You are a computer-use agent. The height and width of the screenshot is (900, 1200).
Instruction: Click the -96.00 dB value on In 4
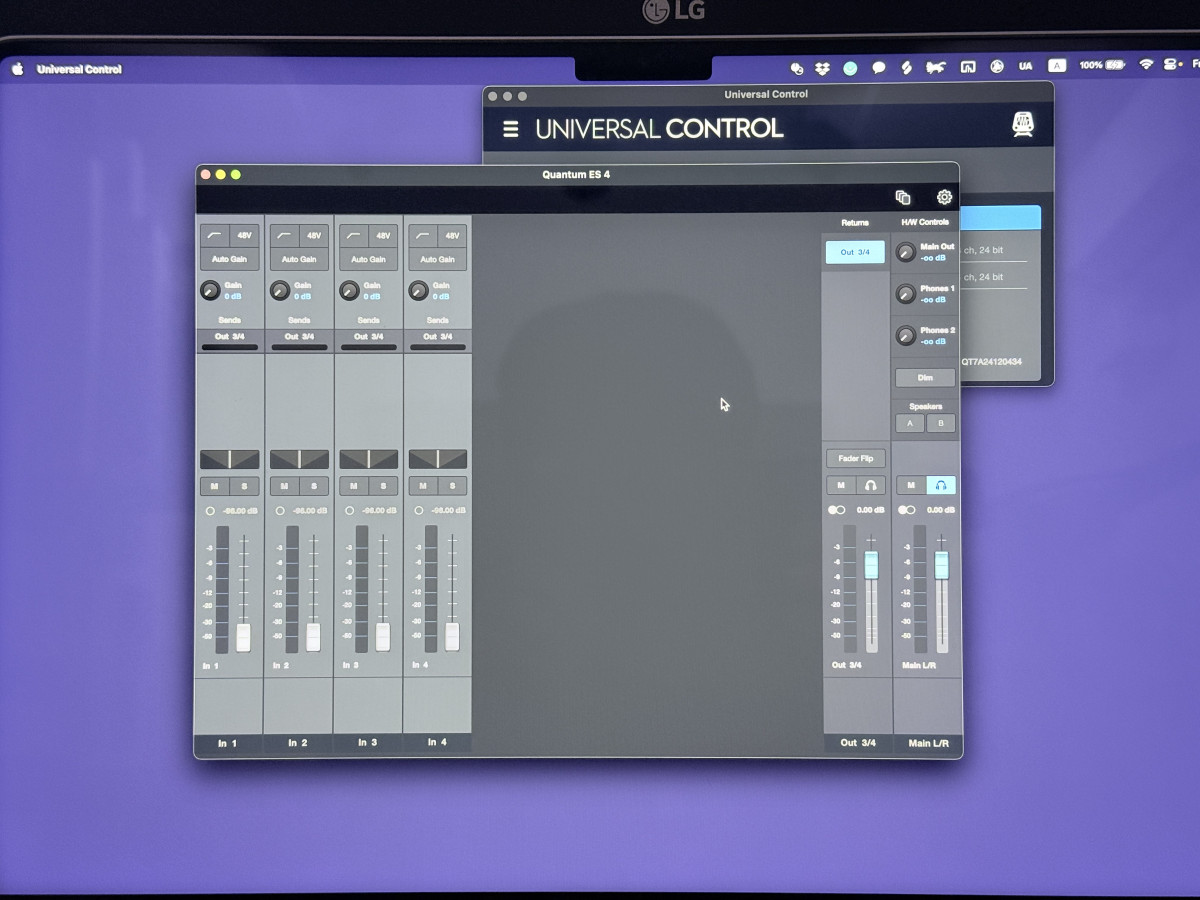[449, 511]
